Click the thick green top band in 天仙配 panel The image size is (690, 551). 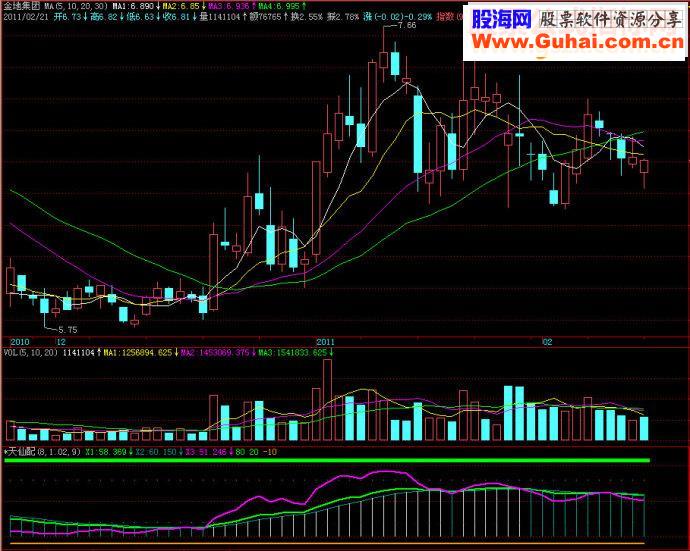tap(327, 460)
